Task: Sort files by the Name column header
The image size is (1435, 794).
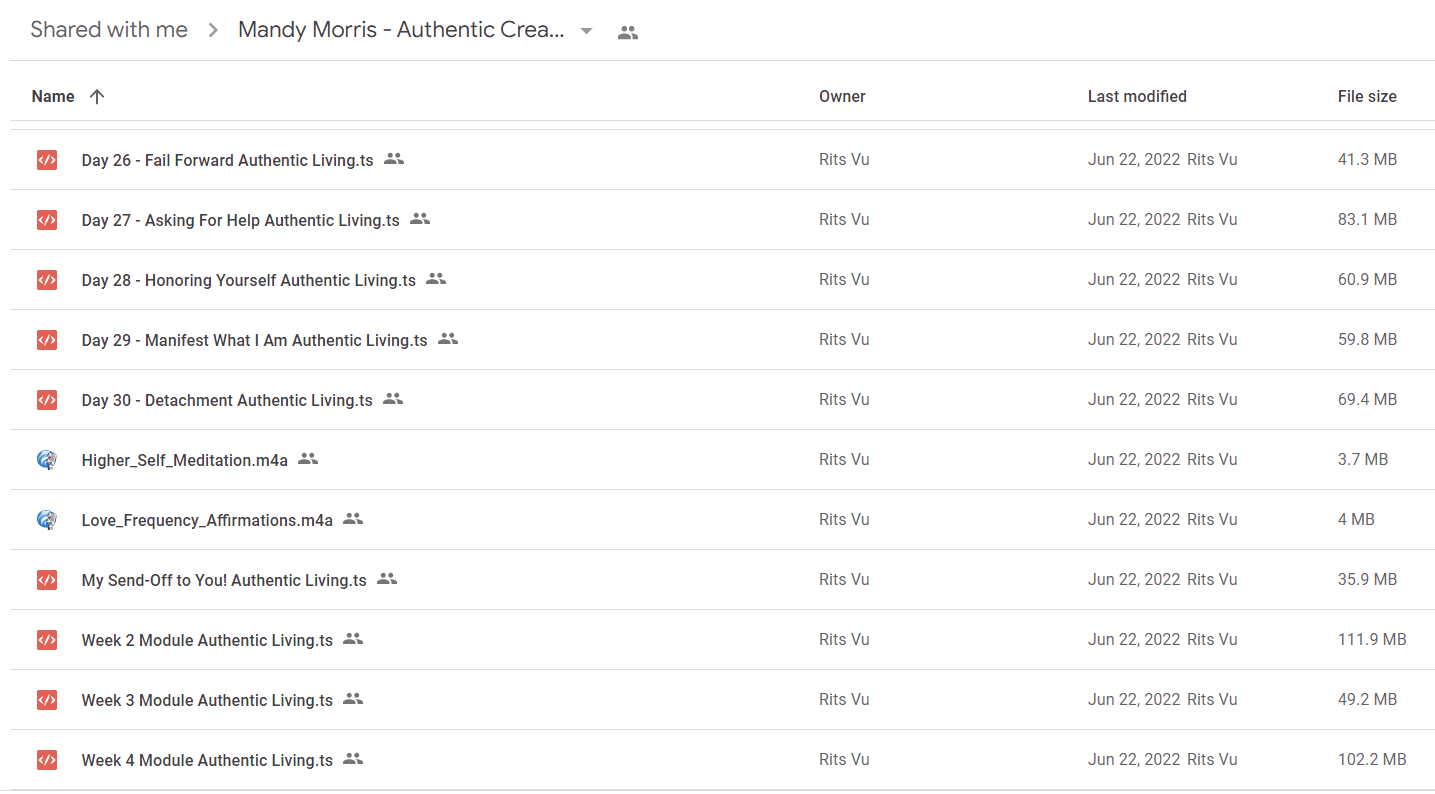Action: pos(53,96)
